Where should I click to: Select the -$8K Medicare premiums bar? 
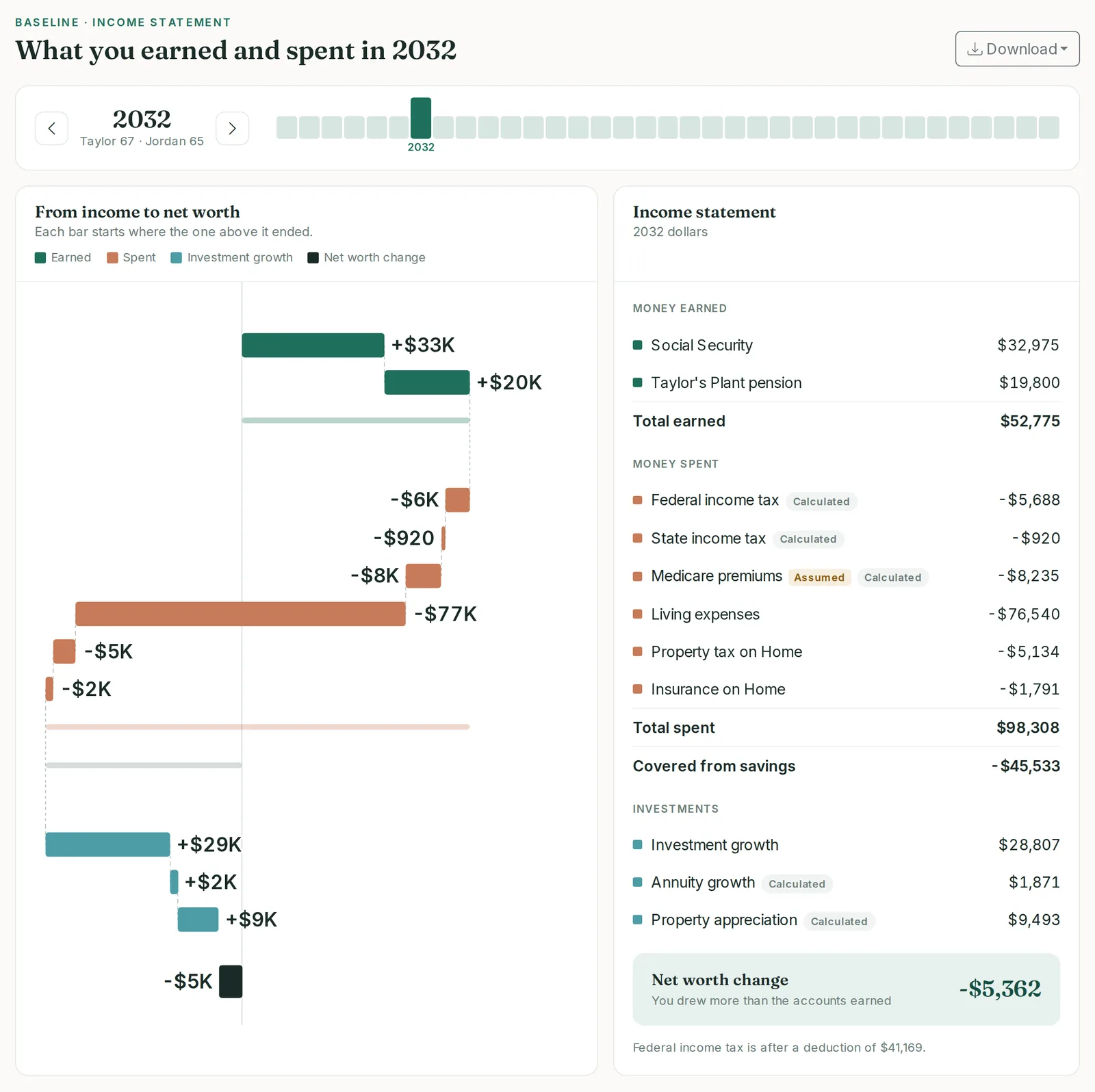pos(423,576)
